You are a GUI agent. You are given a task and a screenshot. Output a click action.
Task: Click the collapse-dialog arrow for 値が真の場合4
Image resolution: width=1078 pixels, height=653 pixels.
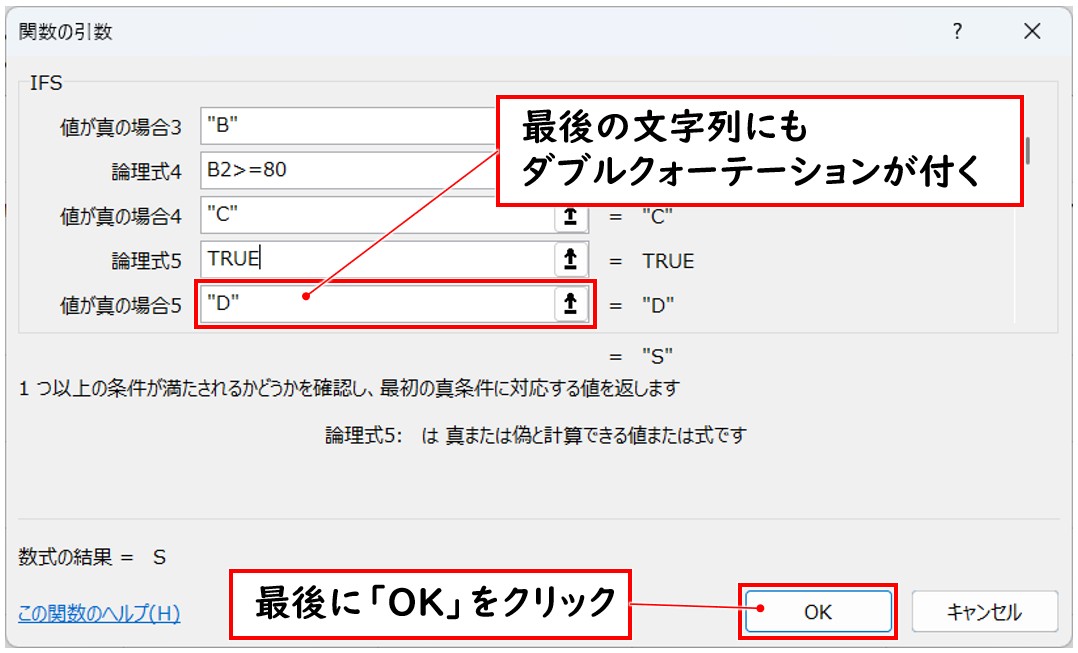tap(570, 217)
